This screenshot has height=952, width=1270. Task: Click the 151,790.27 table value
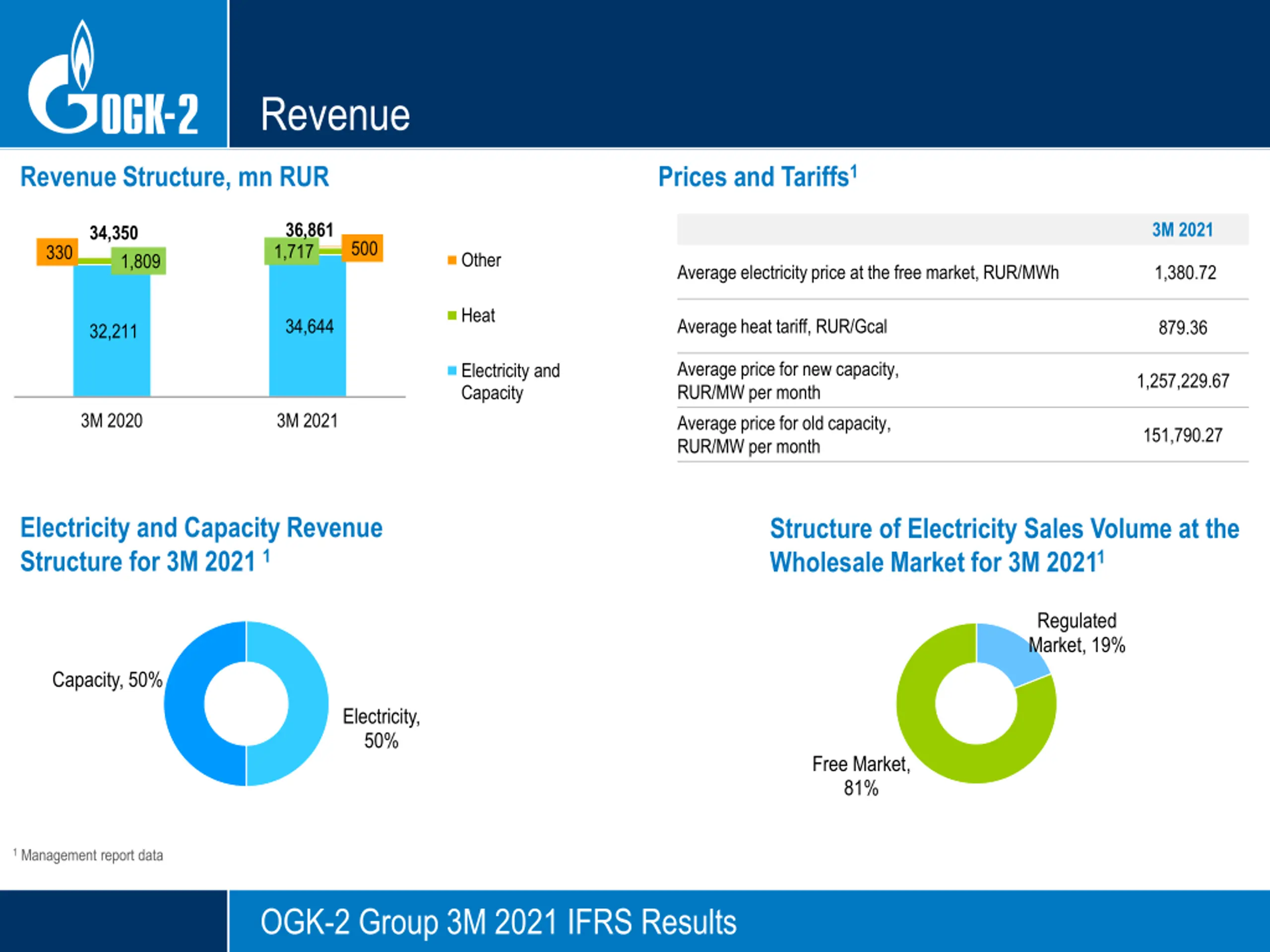pyautogui.click(x=1183, y=435)
